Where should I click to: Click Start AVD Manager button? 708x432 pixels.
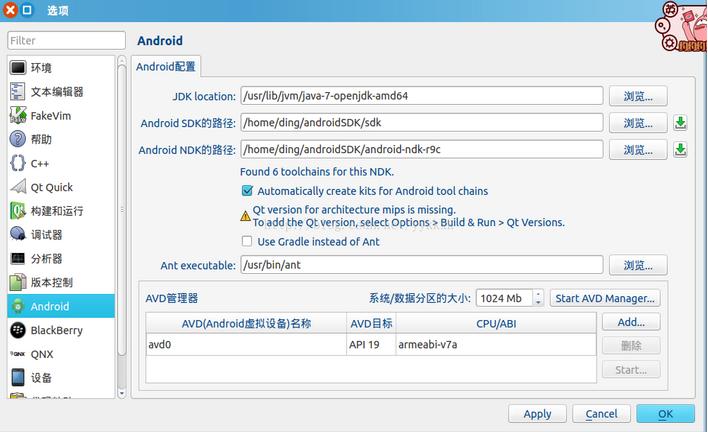(605, 298)
